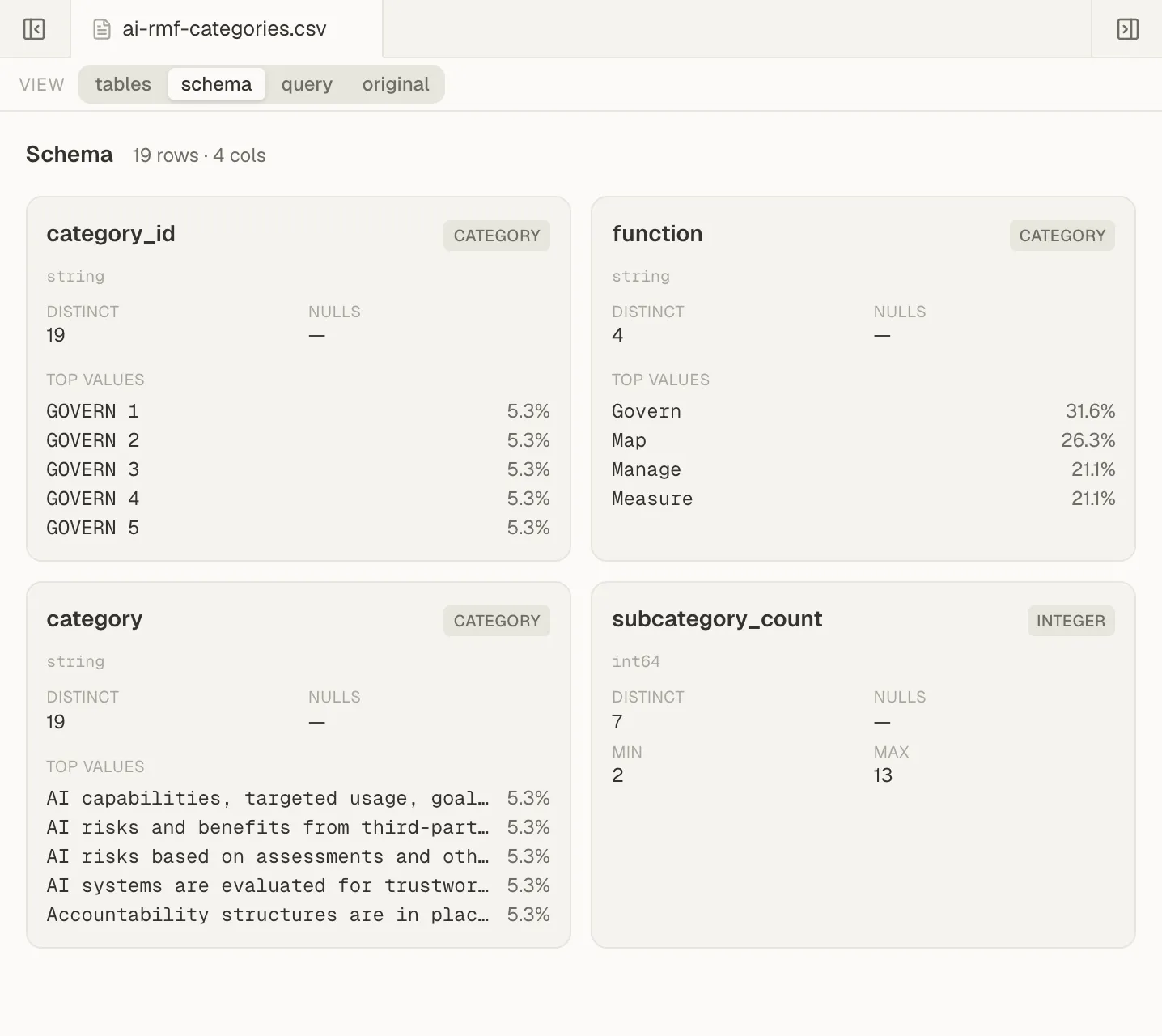Switch to the tables view
Screen dimensions: 1162x1036
123,84
